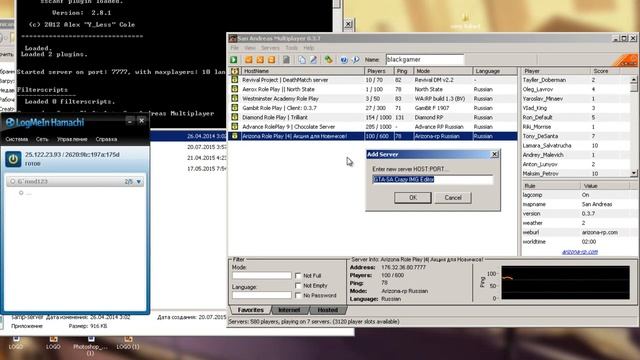This screenshot has height=360, width=640.
Task: Open the View menu in SA-MP
Action: (250, 48)
